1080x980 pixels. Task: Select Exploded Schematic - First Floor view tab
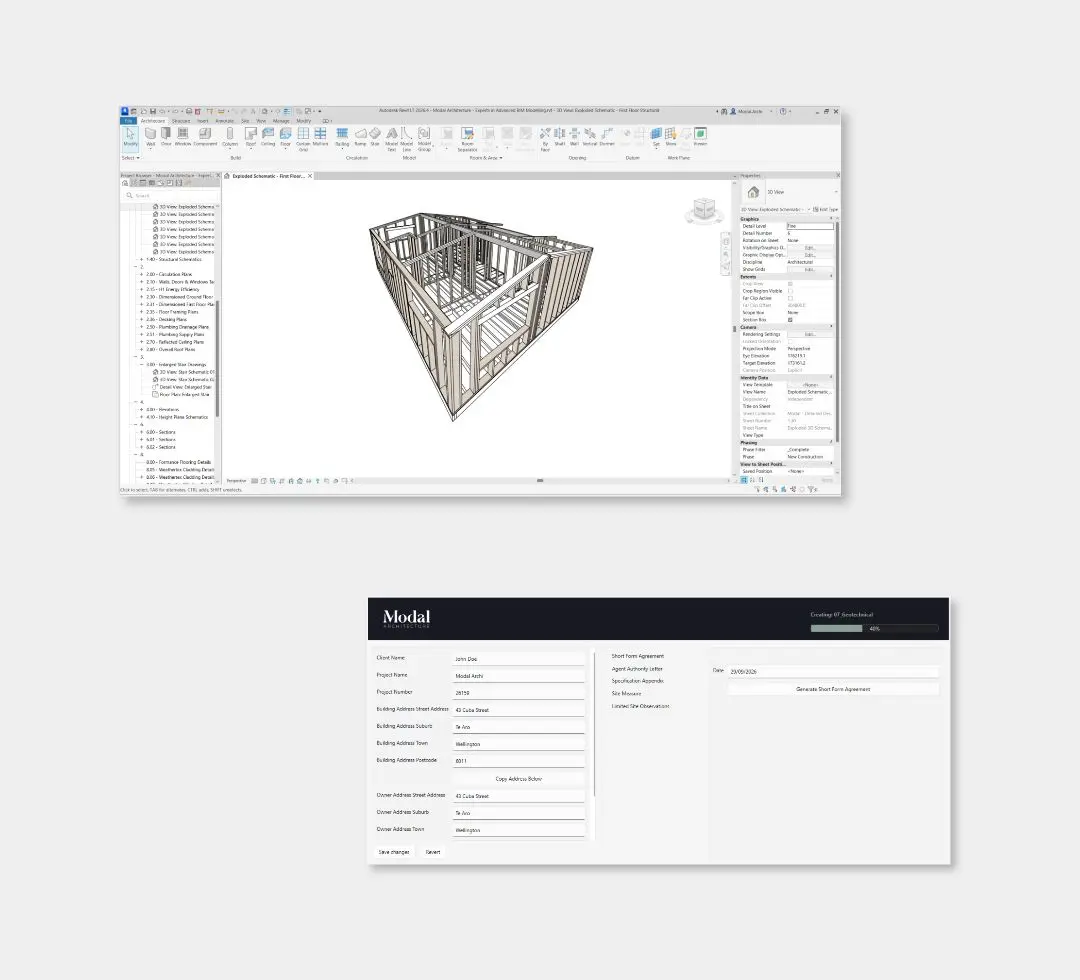point(268,176)
